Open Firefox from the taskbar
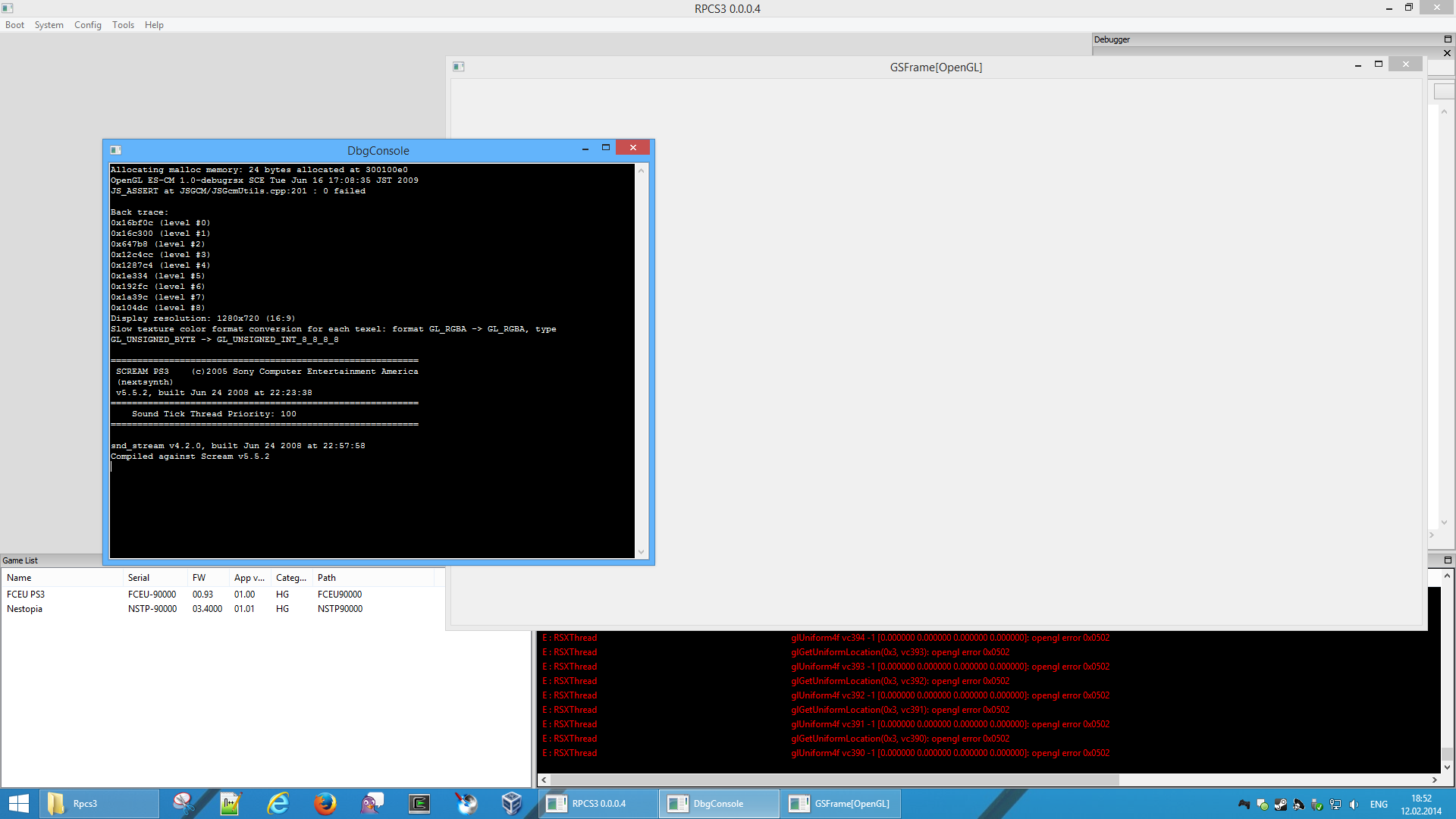Screen dimensions: 1456x819 coord(325,804)
